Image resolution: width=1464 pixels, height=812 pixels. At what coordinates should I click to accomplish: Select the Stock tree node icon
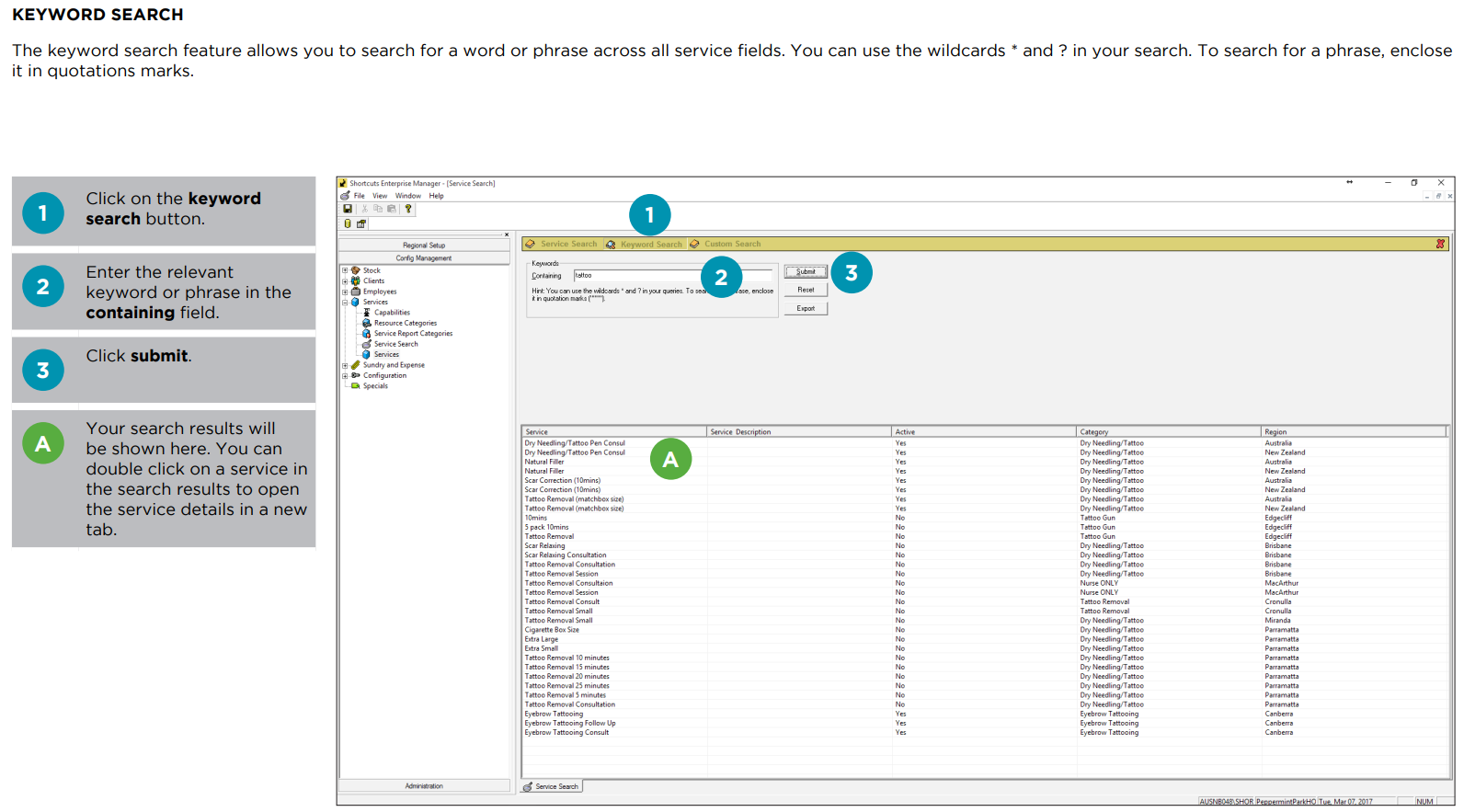[356, 270]
